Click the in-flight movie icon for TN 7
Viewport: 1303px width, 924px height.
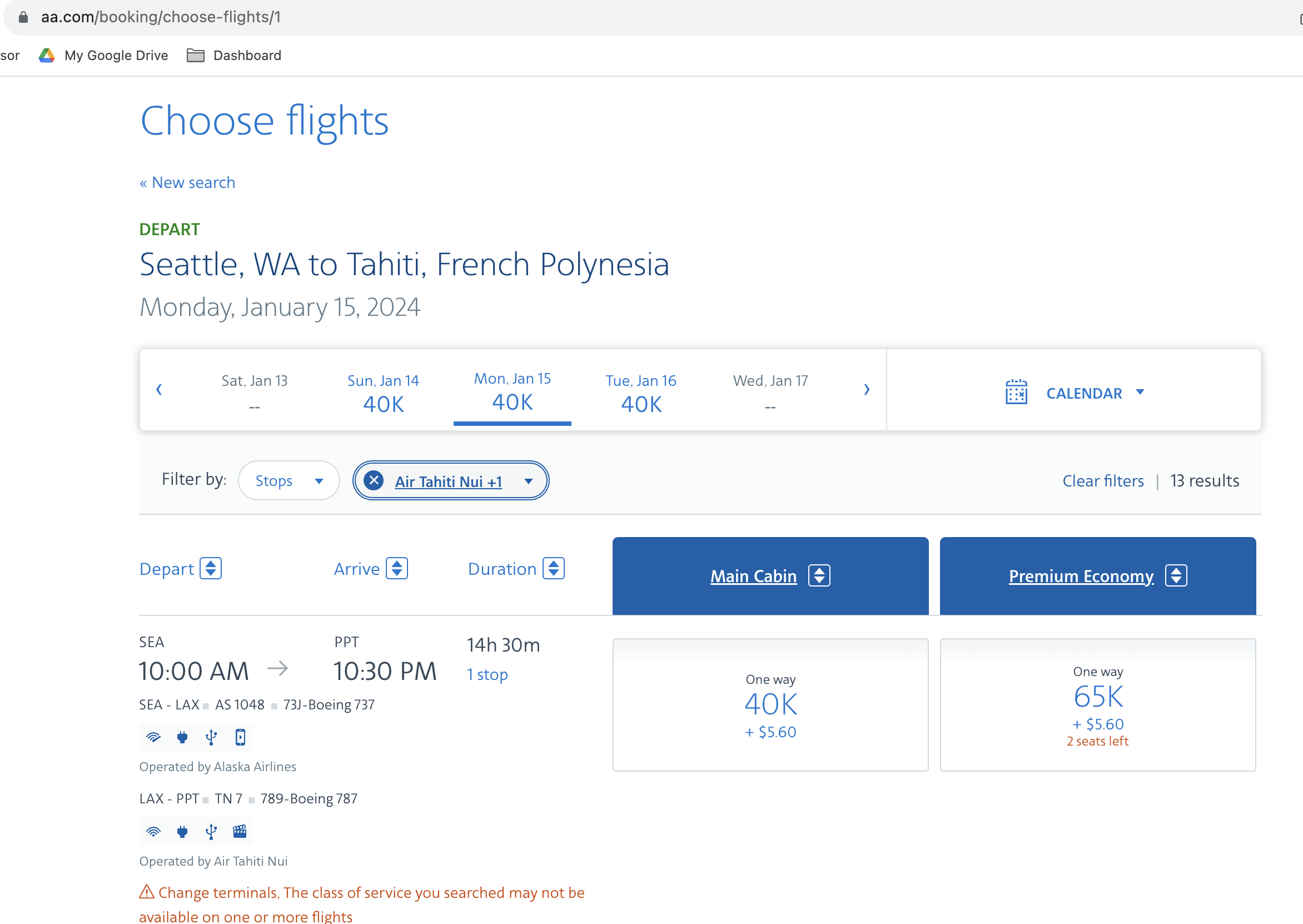click(x=240, y=832)
